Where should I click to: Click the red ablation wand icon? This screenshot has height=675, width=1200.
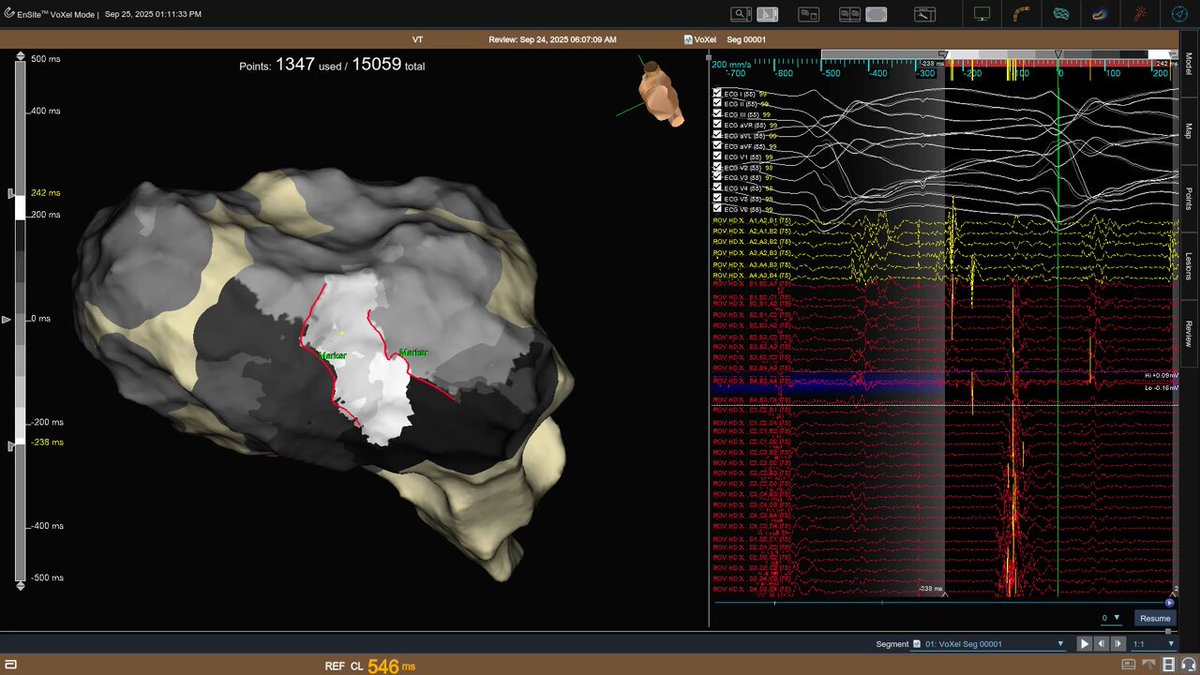(1141, 14)
